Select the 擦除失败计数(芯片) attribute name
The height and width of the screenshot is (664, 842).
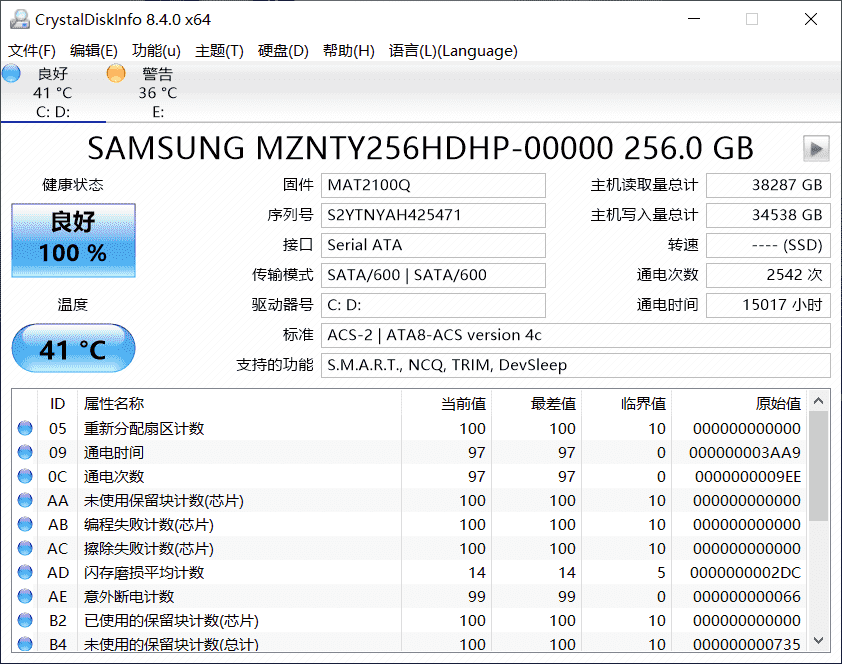pos(149,548)
